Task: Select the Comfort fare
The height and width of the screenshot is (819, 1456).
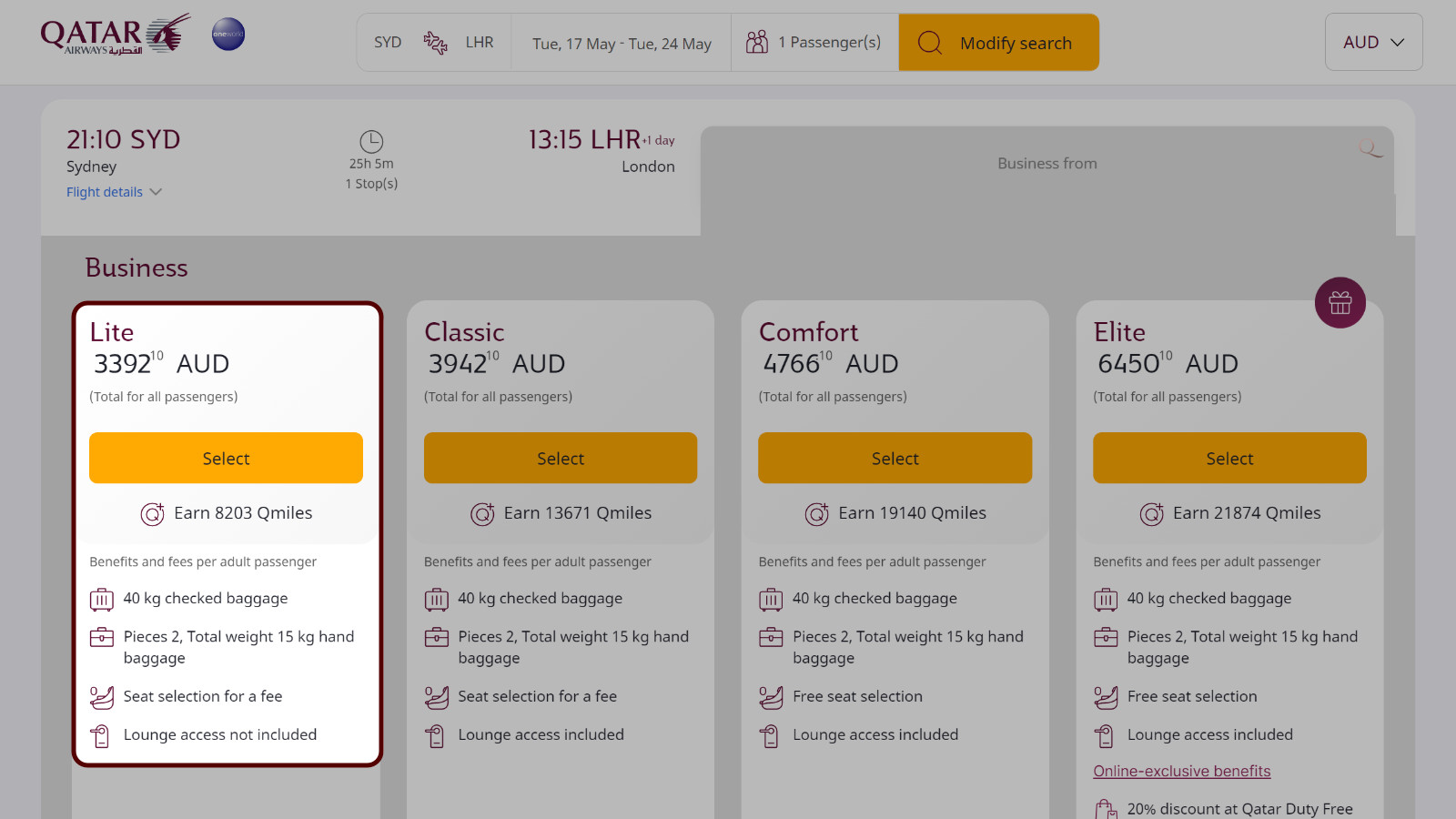Action: tap(895, 458)
